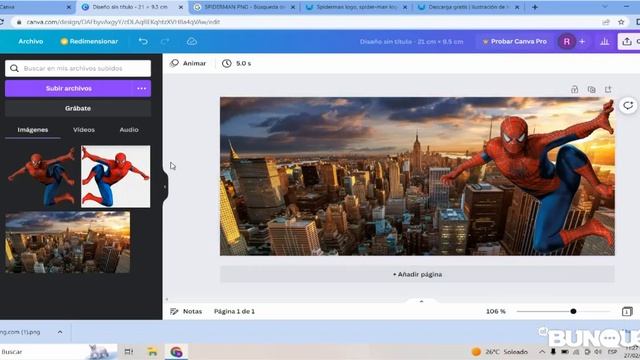Viewport: 640px width, 360px height.
Task: Adjust the zoom slider handle
Action: point(573,311)
